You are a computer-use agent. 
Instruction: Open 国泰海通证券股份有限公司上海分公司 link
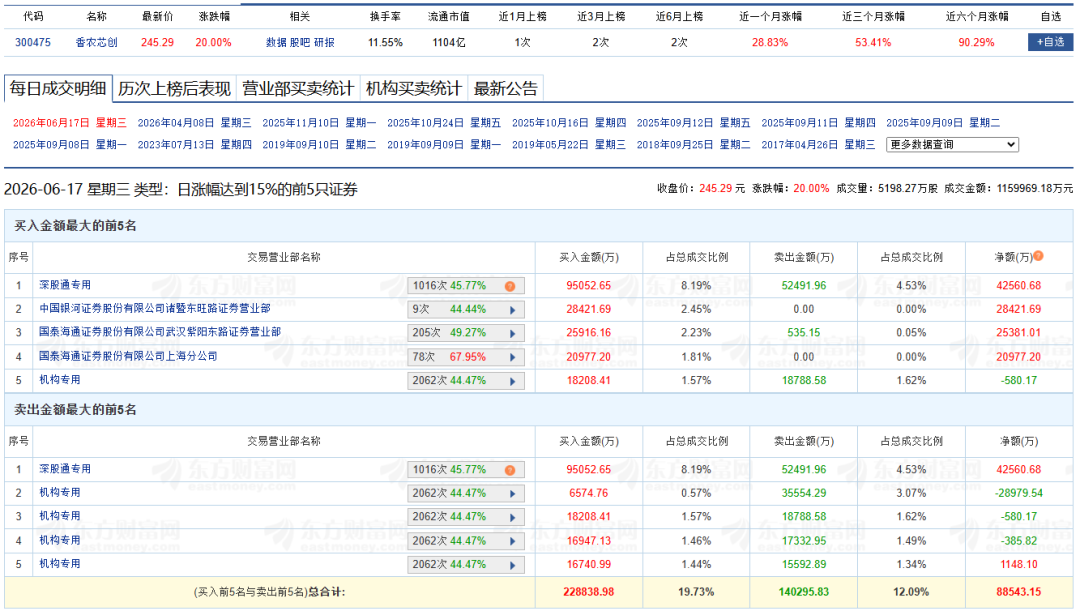(128, 355)
